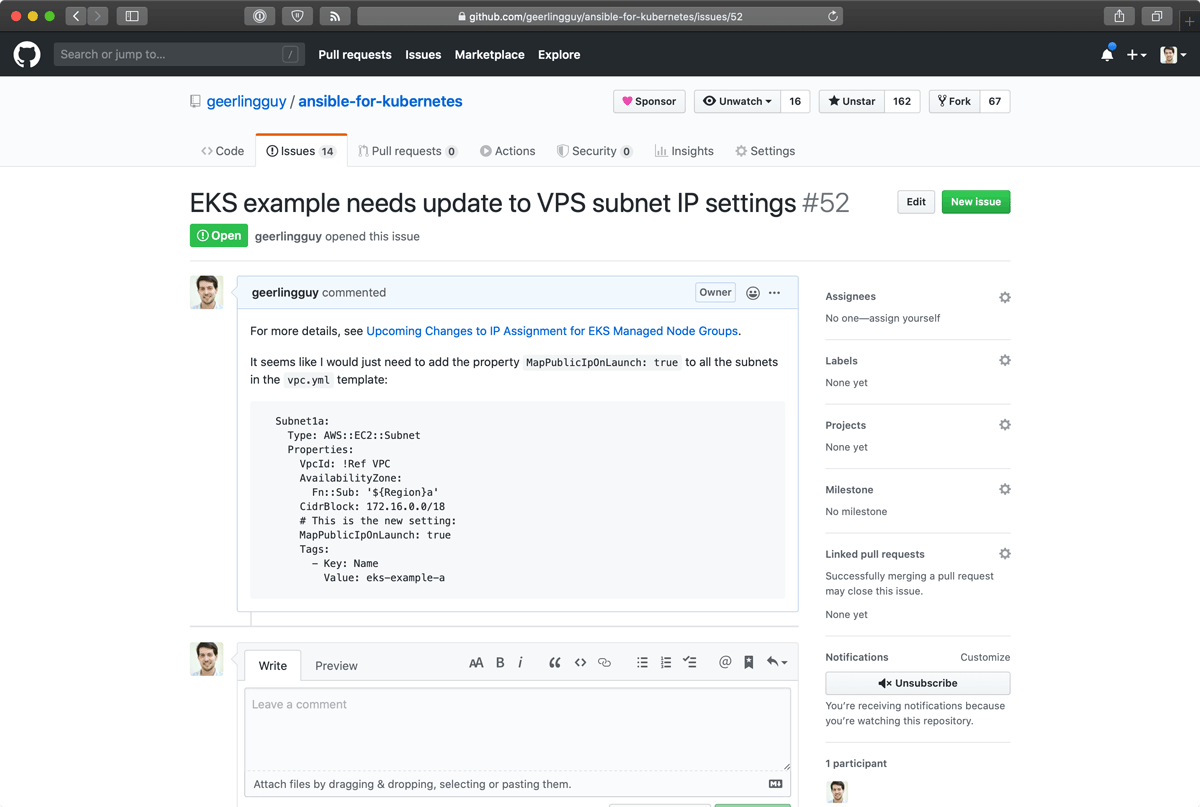Open Issues in top navigation
The width and height of the screenshot is (1200, 807).
[423, 55]
